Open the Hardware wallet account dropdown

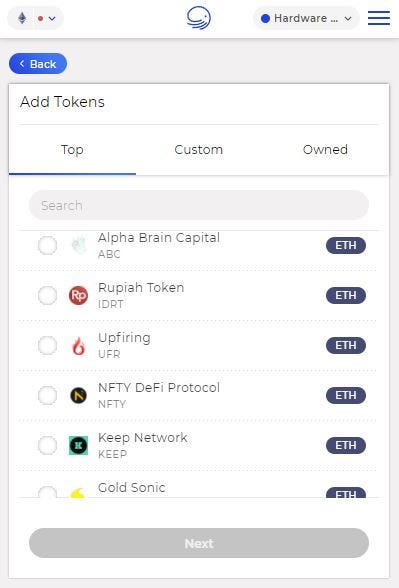pyautogui.click(x=306, y=18)
